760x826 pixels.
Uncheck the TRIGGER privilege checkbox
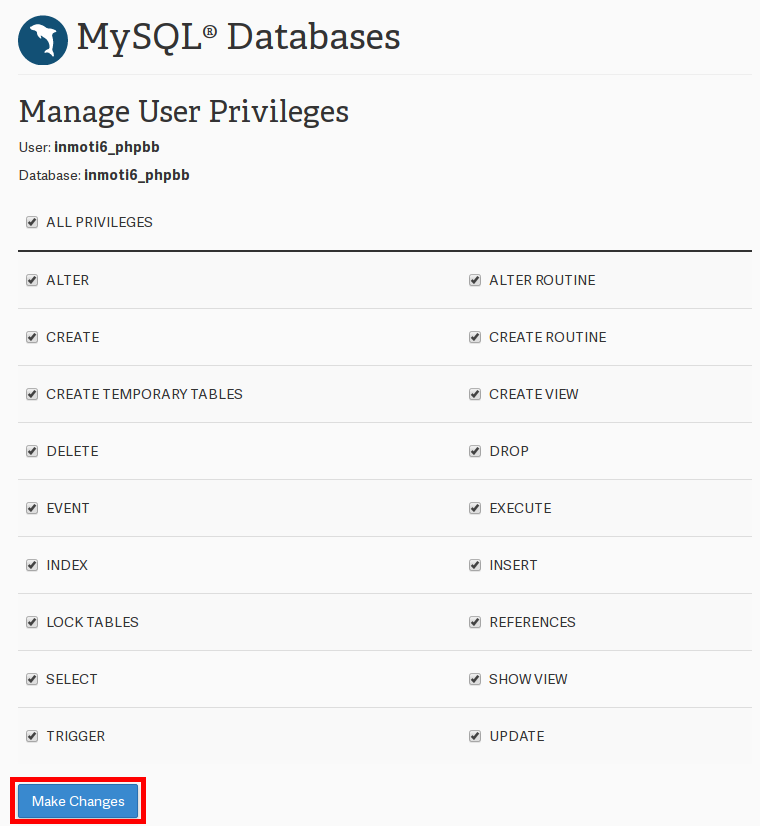pyautogui.click(x=32, y=736)
